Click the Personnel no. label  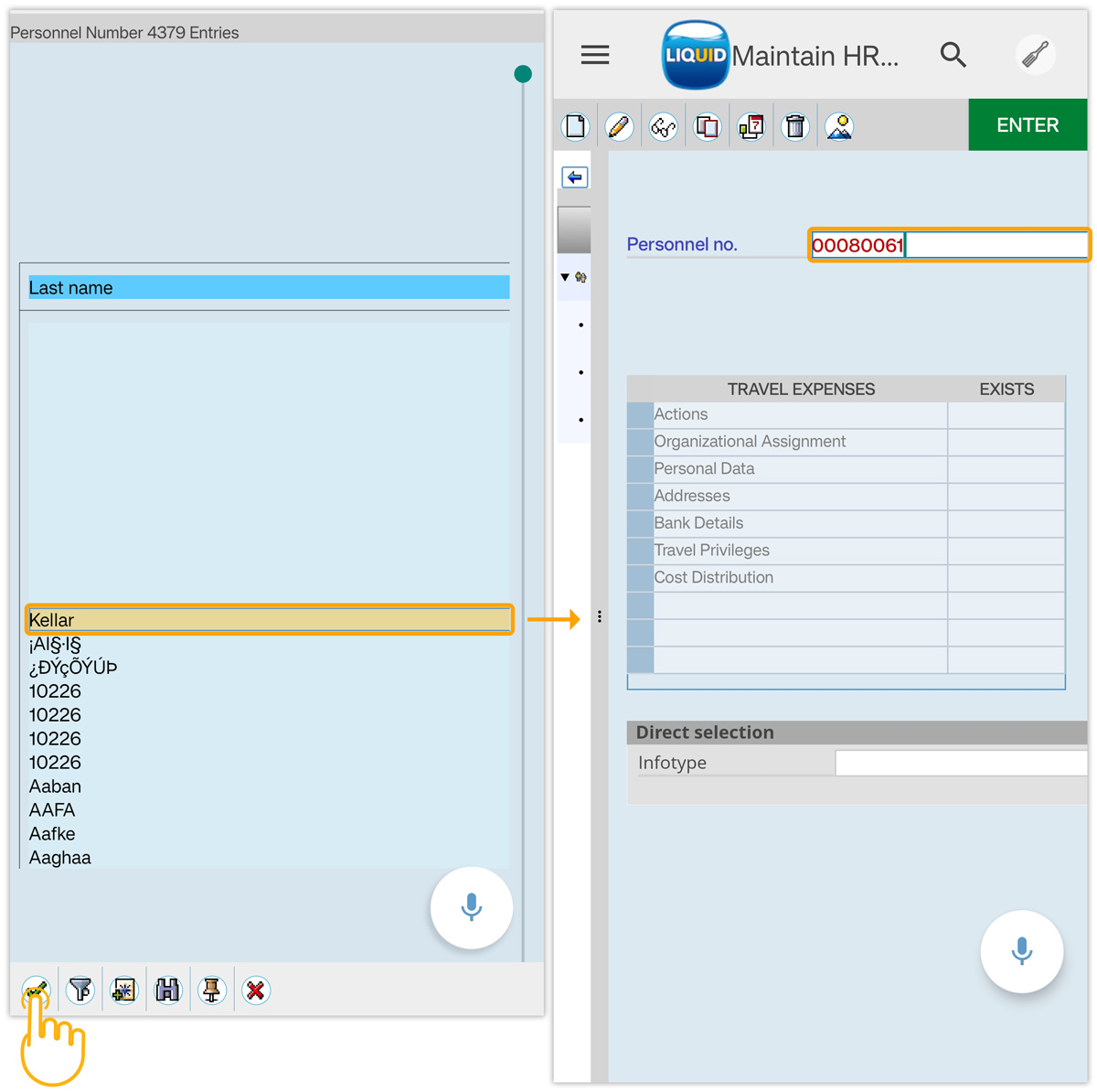coord(682,244)
